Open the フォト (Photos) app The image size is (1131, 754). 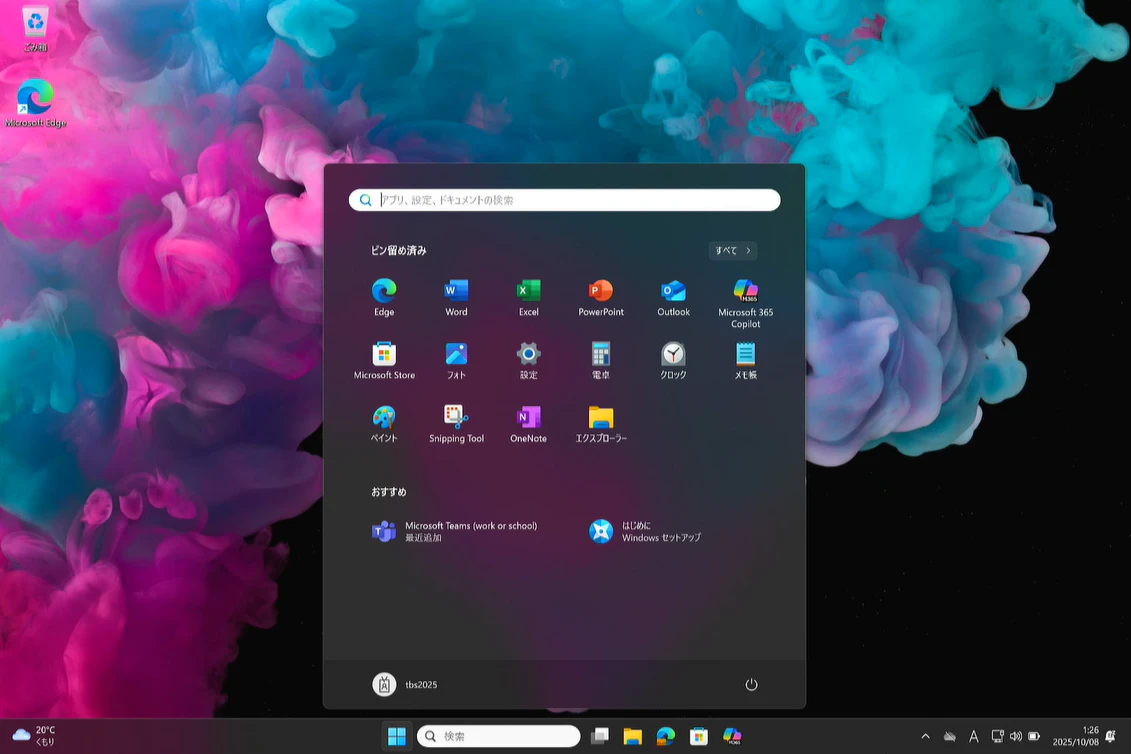[x=456, y=361]
